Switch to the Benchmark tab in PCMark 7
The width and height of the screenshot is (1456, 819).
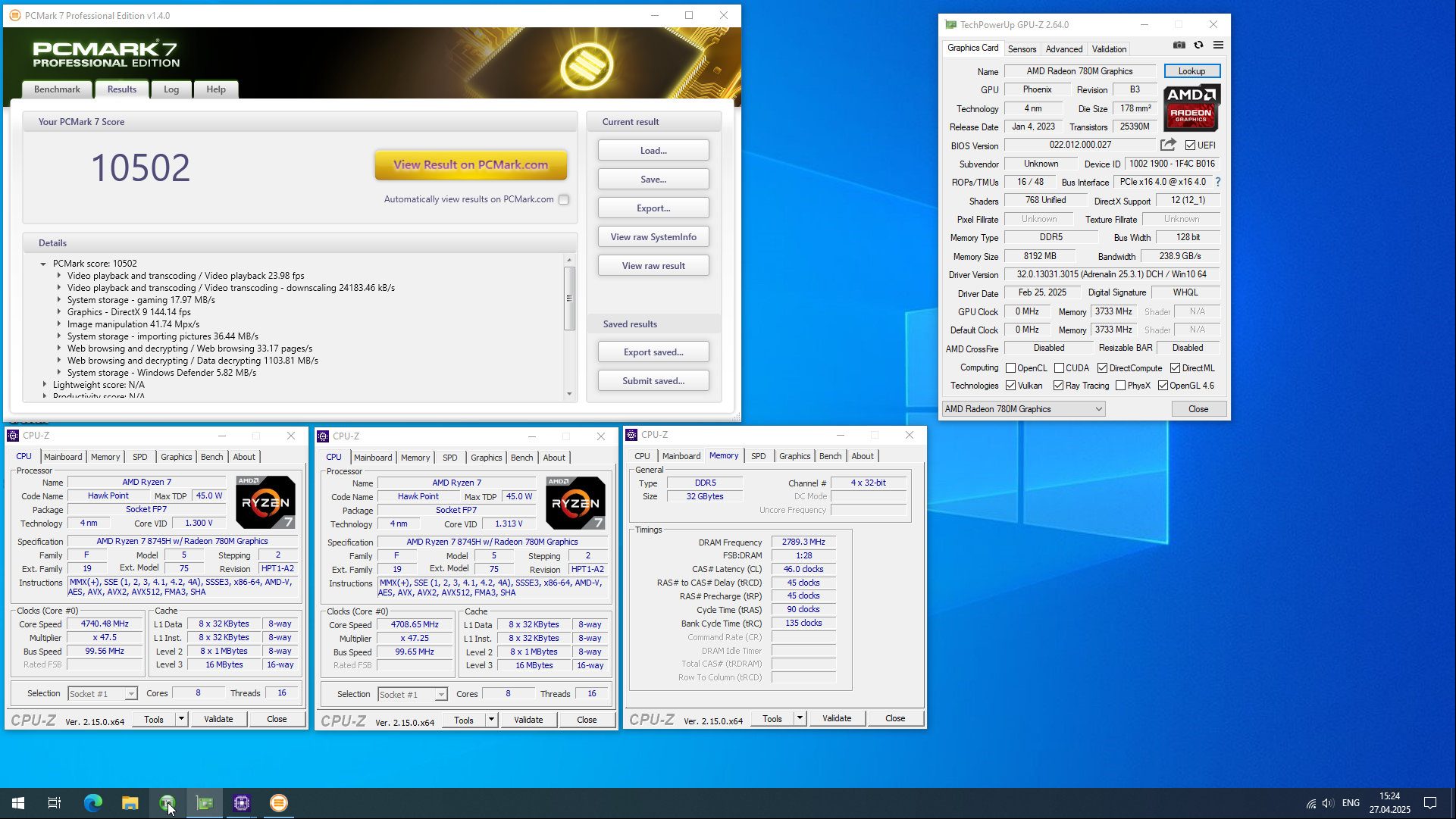coord(57,89)
